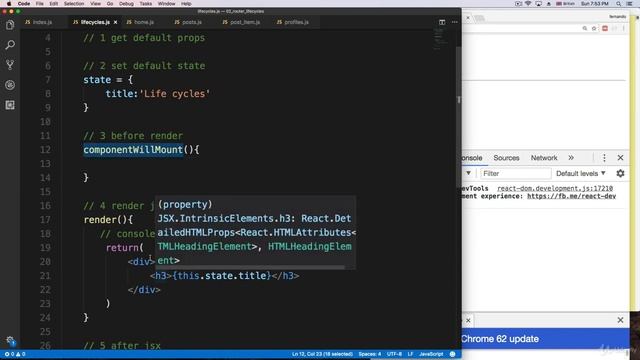Dismiss the Chrome 62 update drawer
The height and width of the screenshot is (360, 640).
[x=620, y=320]
